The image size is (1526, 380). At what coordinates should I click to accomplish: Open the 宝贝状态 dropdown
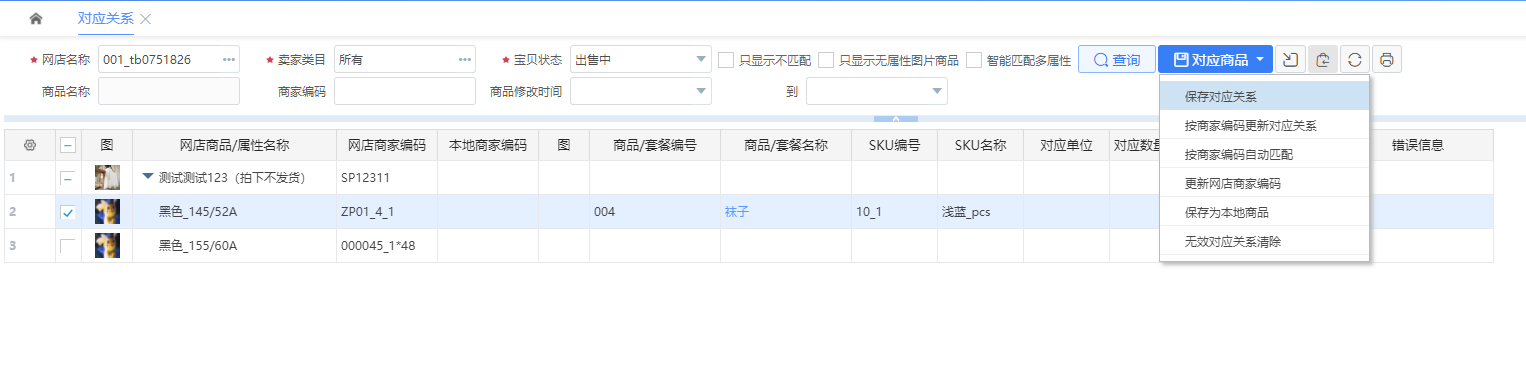pos(640,60)
